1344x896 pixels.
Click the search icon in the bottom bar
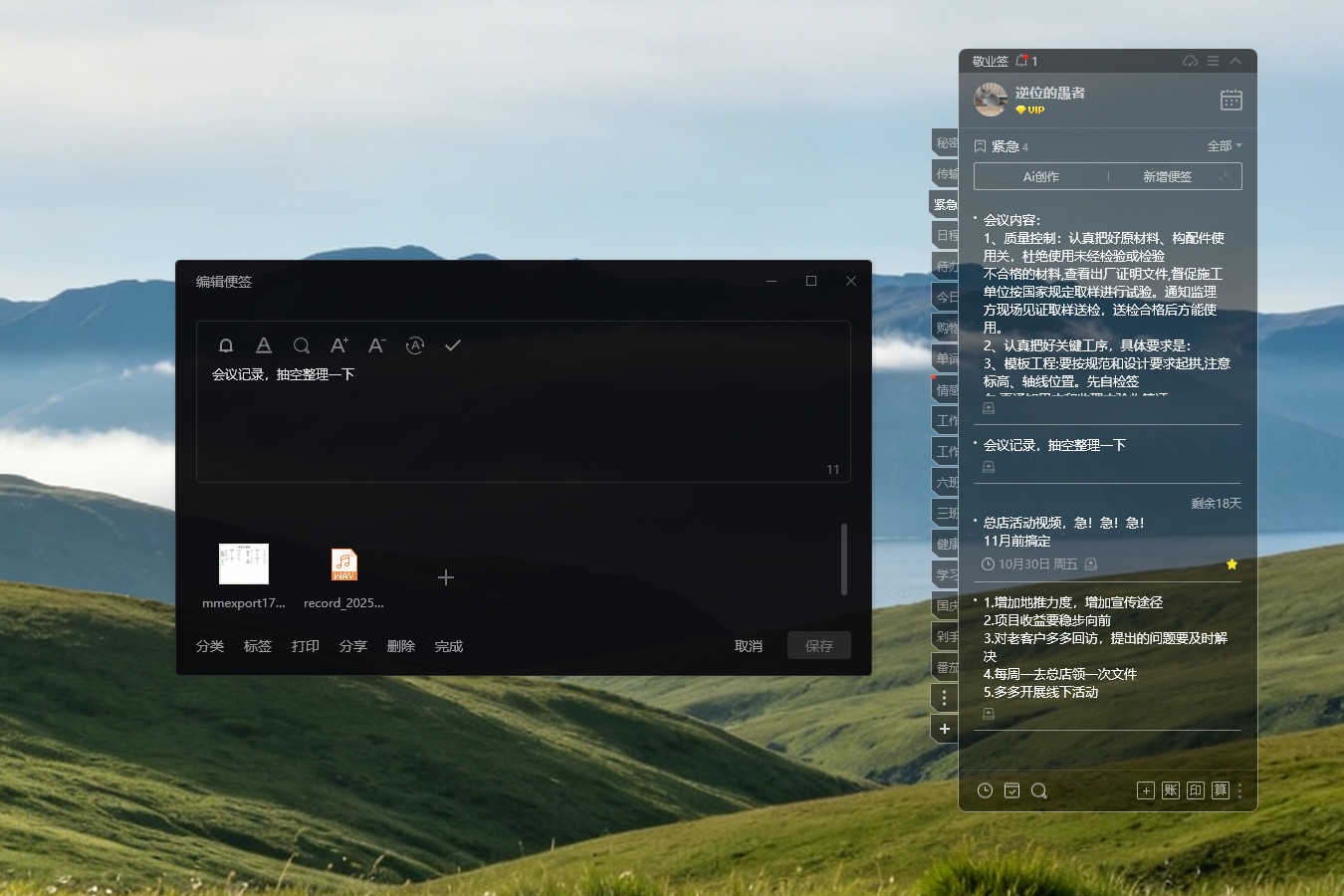[x=1039, y=790]
